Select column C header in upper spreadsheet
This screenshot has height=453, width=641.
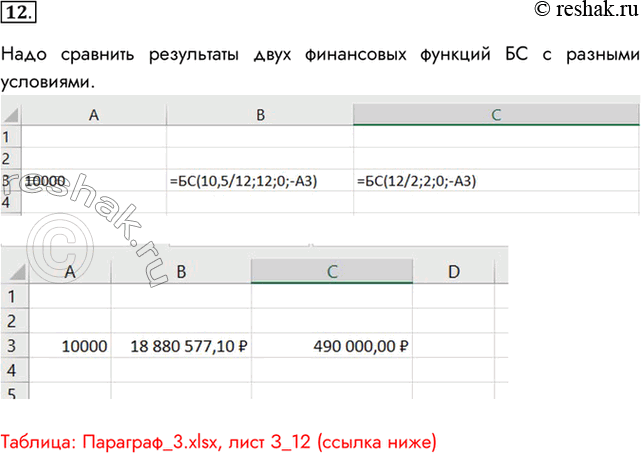(496, 115)
